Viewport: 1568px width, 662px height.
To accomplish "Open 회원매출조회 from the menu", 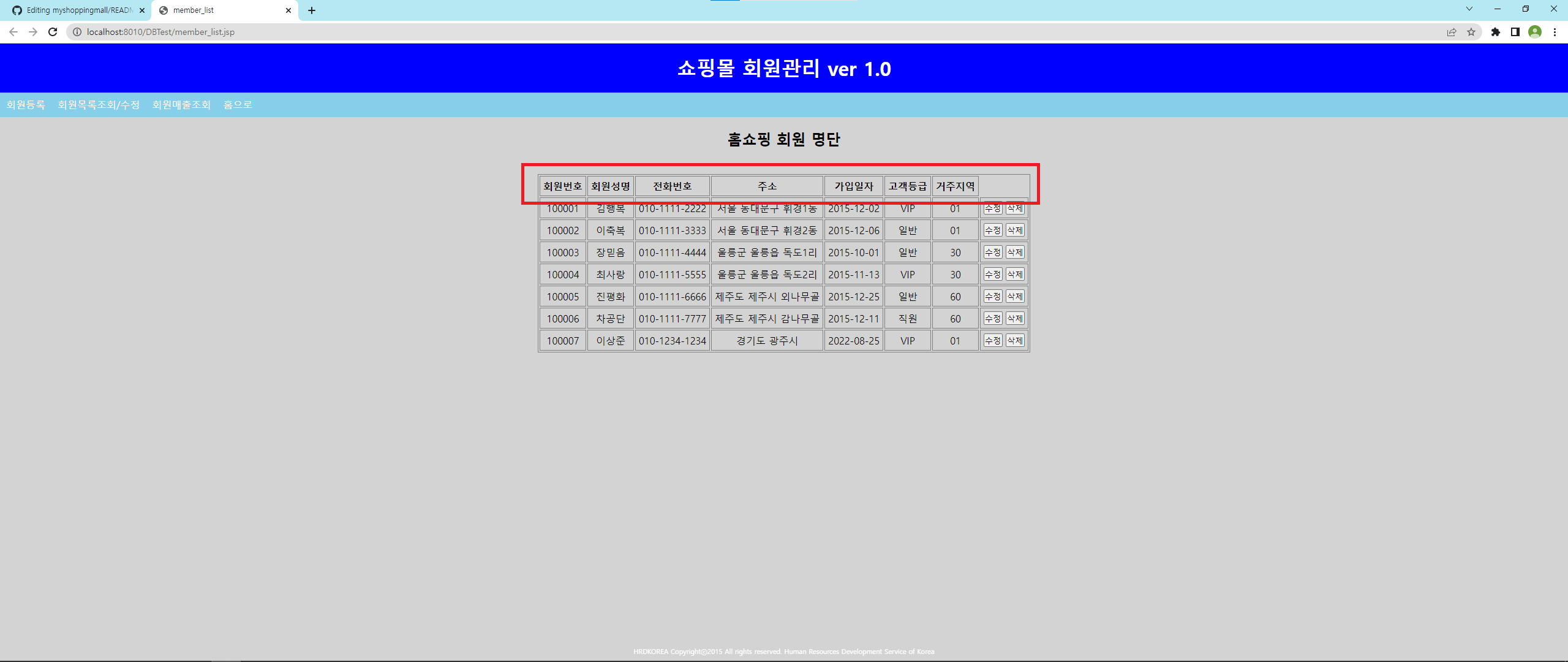I will point(181,104).
